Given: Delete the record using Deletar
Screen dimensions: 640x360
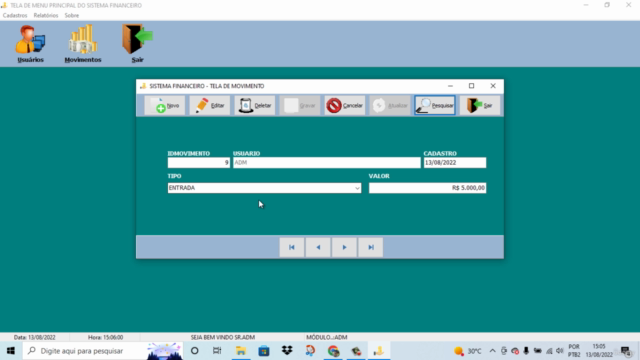Looking at the screenshot, I should (255, 105).
